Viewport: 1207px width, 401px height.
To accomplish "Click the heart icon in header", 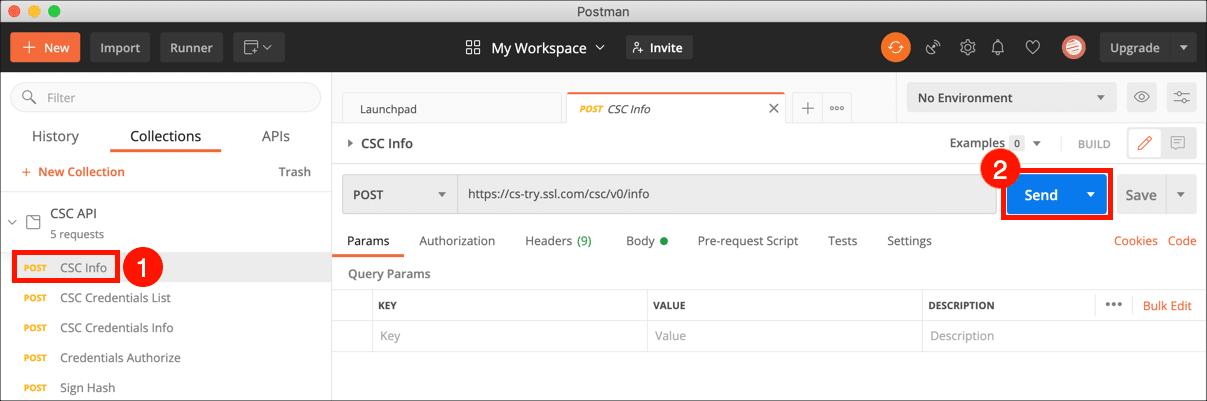I will click(1033, 47).
